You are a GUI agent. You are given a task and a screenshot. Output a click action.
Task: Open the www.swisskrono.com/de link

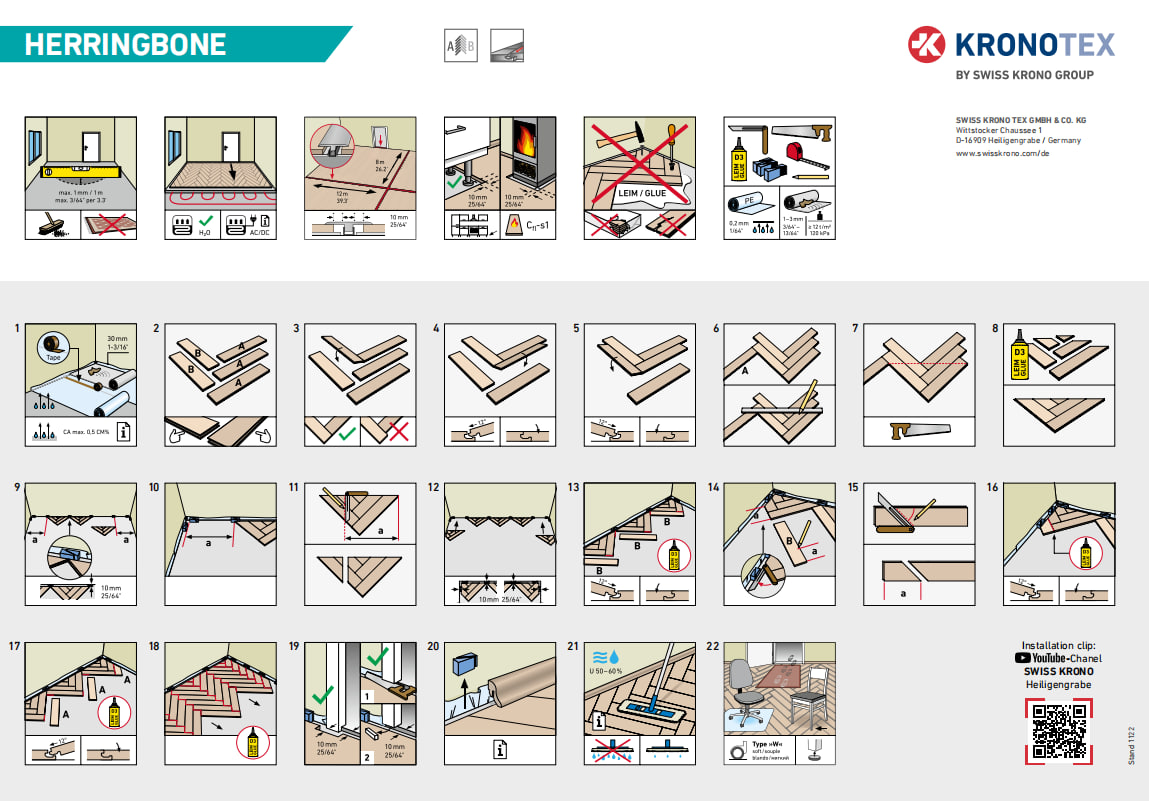[x=1002, y=153]
